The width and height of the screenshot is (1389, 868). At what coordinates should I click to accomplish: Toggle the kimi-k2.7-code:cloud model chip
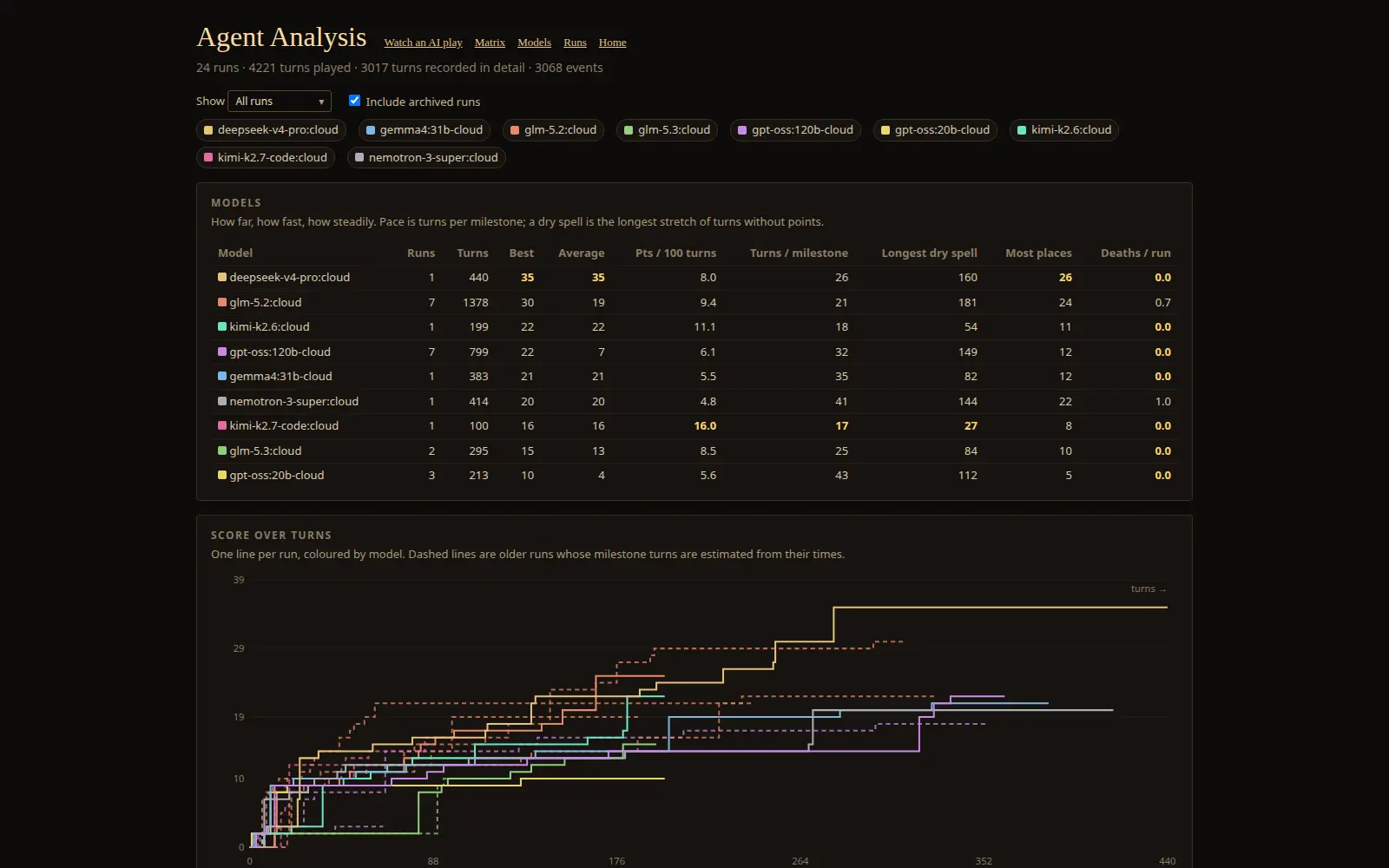266,158
